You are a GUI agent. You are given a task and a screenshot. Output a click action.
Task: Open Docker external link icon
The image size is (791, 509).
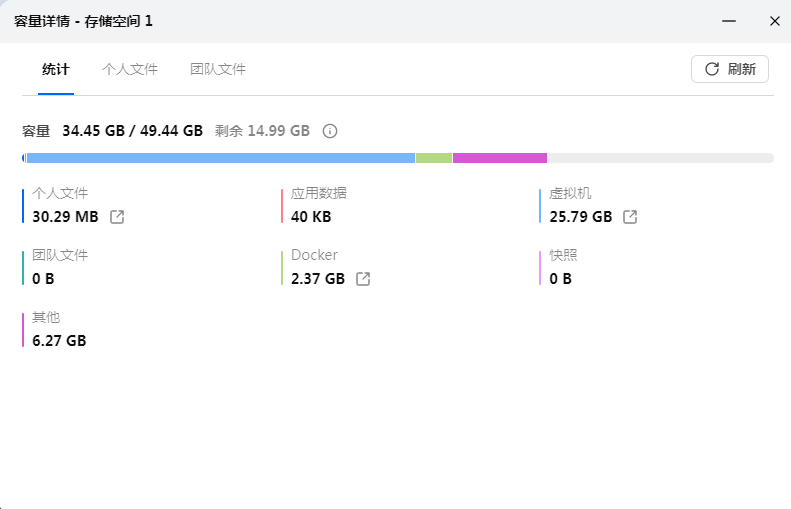pos(363,279)
